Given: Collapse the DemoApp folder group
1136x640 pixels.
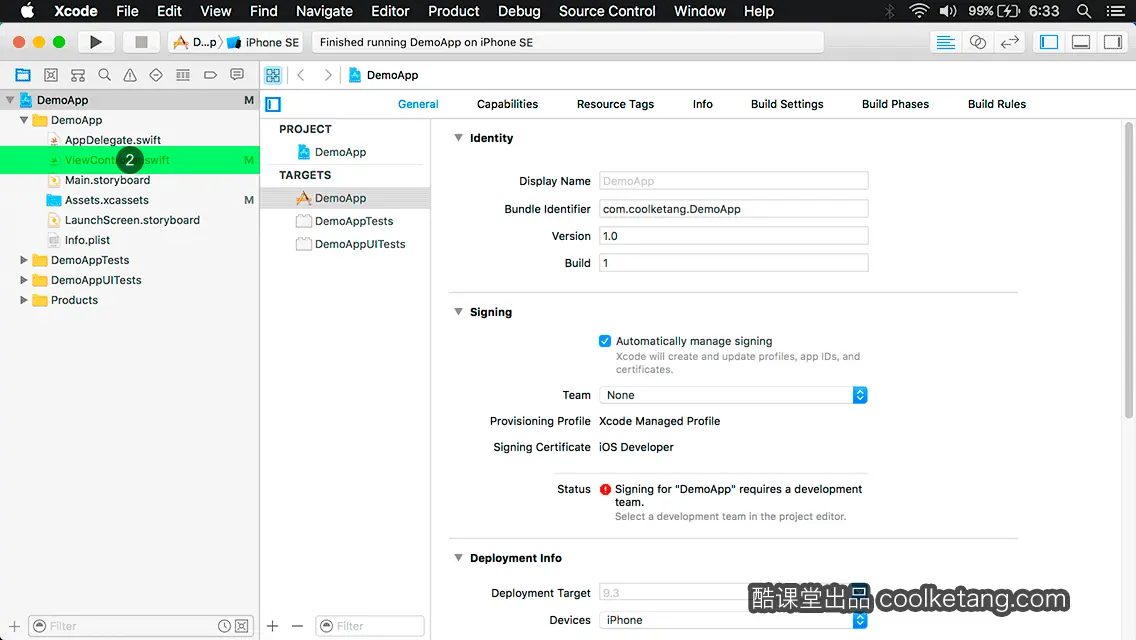Looking at the screenshot, I should [x=24, y=120].
